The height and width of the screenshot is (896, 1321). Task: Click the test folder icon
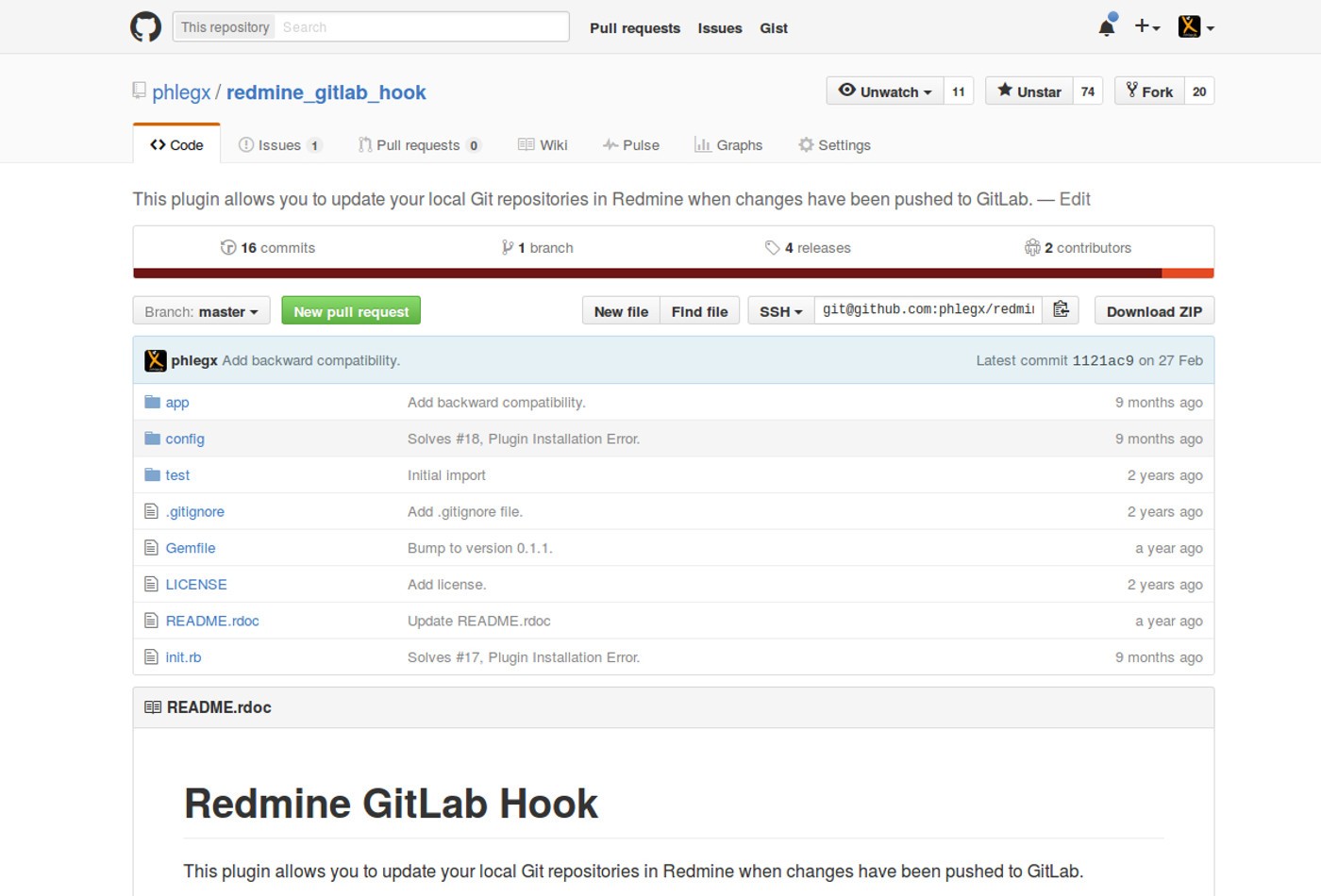[x=152, y=474]
